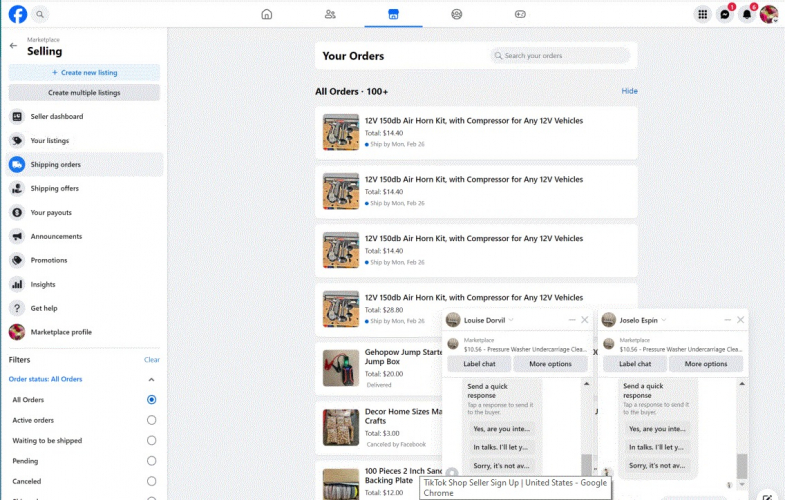Click the Announcements megaphone icon

click(x=17, y=236)
